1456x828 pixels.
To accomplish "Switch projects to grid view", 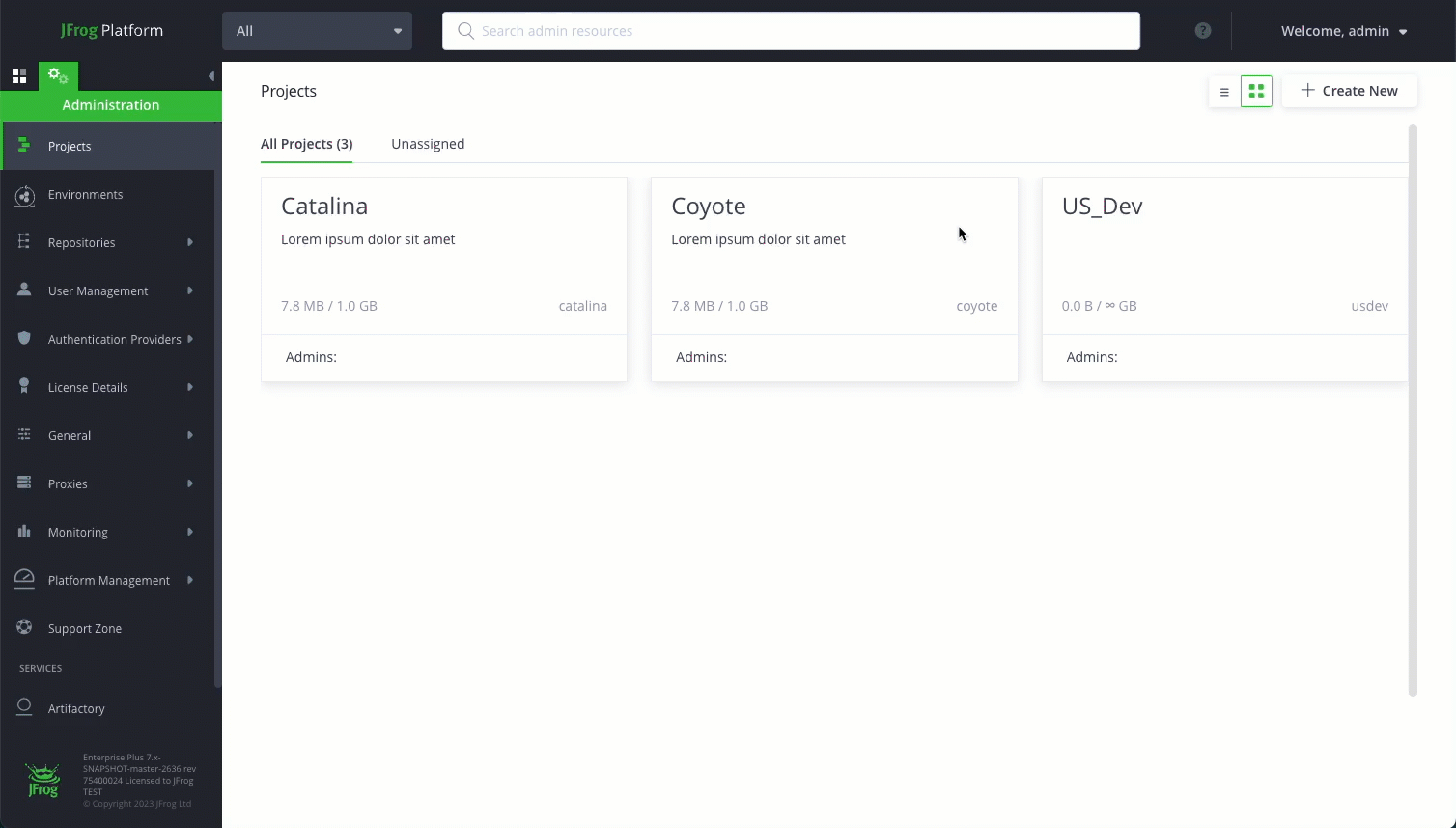I will [x=1256, y=91].
